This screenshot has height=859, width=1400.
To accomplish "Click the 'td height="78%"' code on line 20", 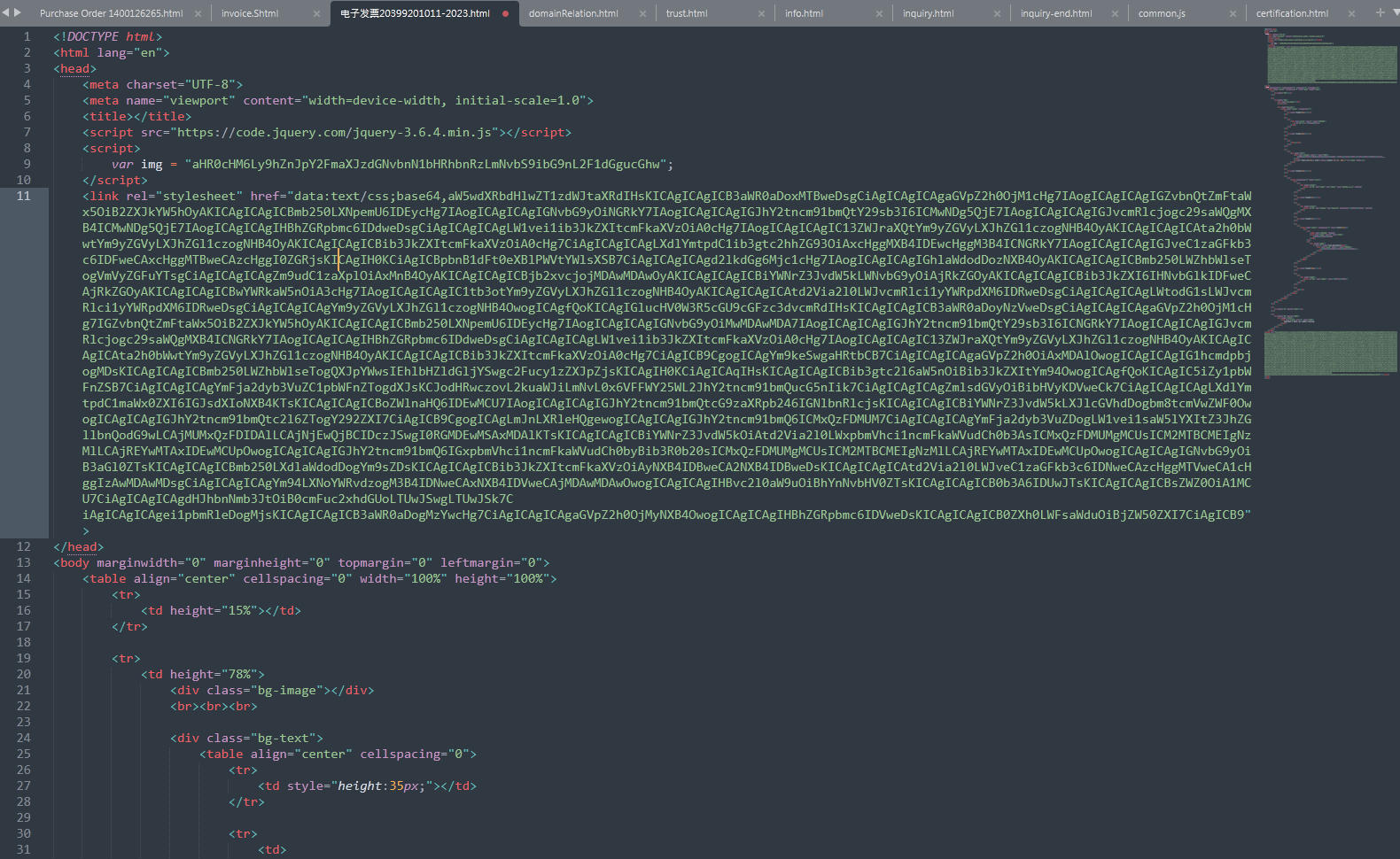I will pos(203,674).
